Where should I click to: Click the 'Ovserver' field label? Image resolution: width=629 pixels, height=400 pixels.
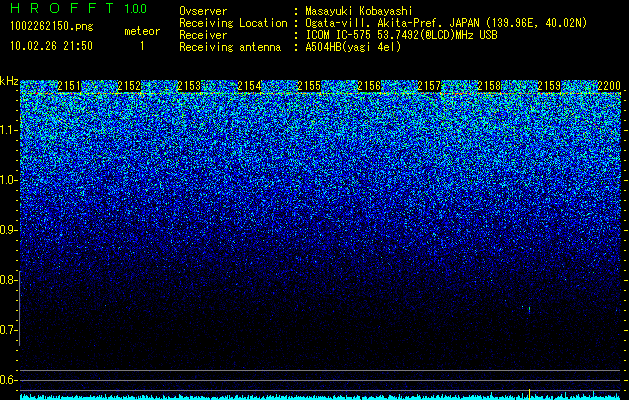click(203, 11)
